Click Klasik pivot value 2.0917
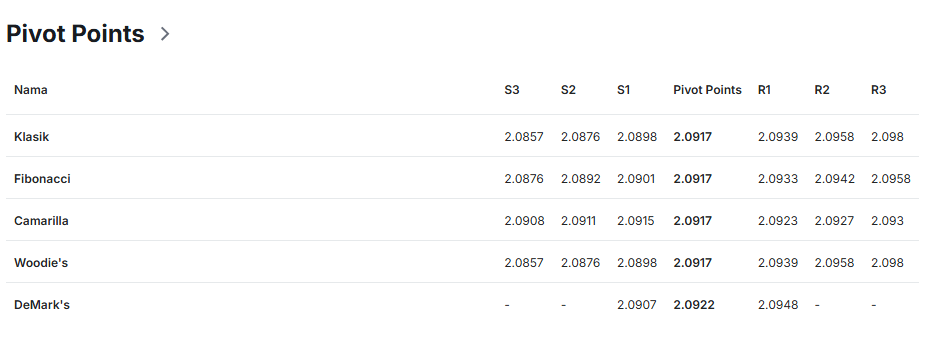Viewport: 927px width, 362px height. tap(692, 137)
